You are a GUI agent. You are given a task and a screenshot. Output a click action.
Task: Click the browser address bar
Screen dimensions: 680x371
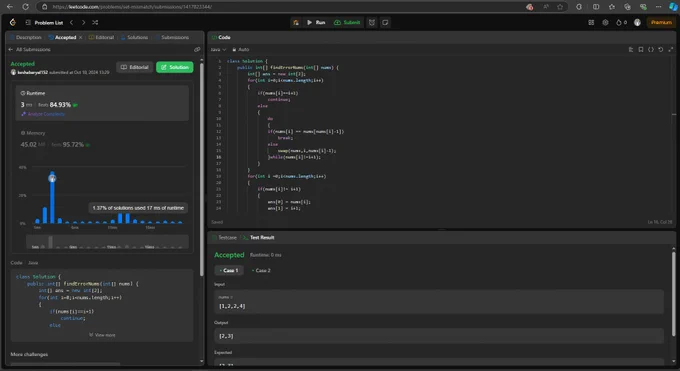tap(282, 7)
